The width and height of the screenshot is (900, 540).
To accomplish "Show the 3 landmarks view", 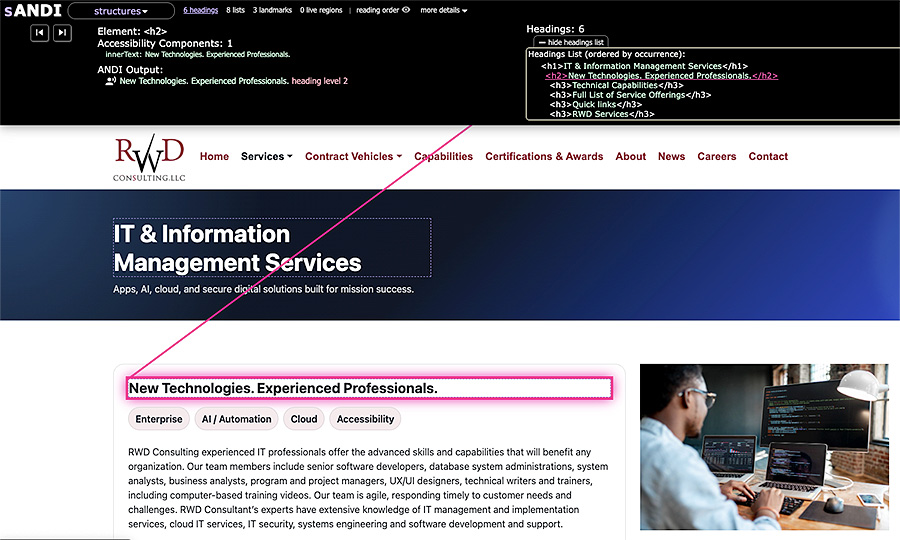I will click(272, 10).
